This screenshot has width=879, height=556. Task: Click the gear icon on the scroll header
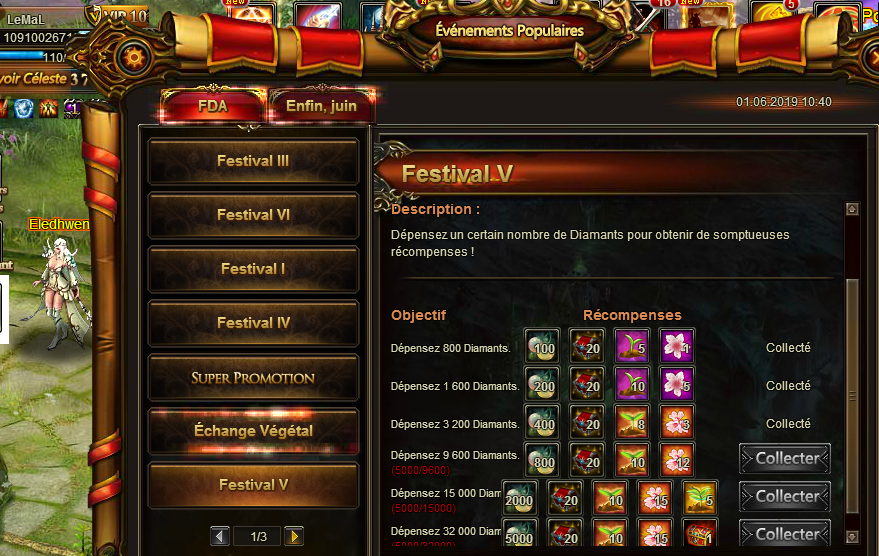(x=134, y=57)
